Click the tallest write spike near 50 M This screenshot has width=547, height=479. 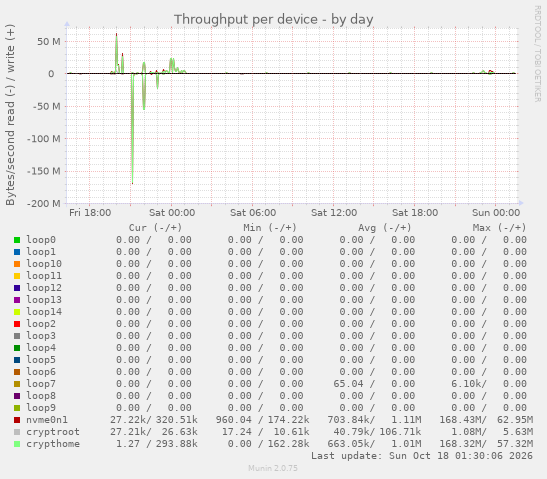[117, 52]
